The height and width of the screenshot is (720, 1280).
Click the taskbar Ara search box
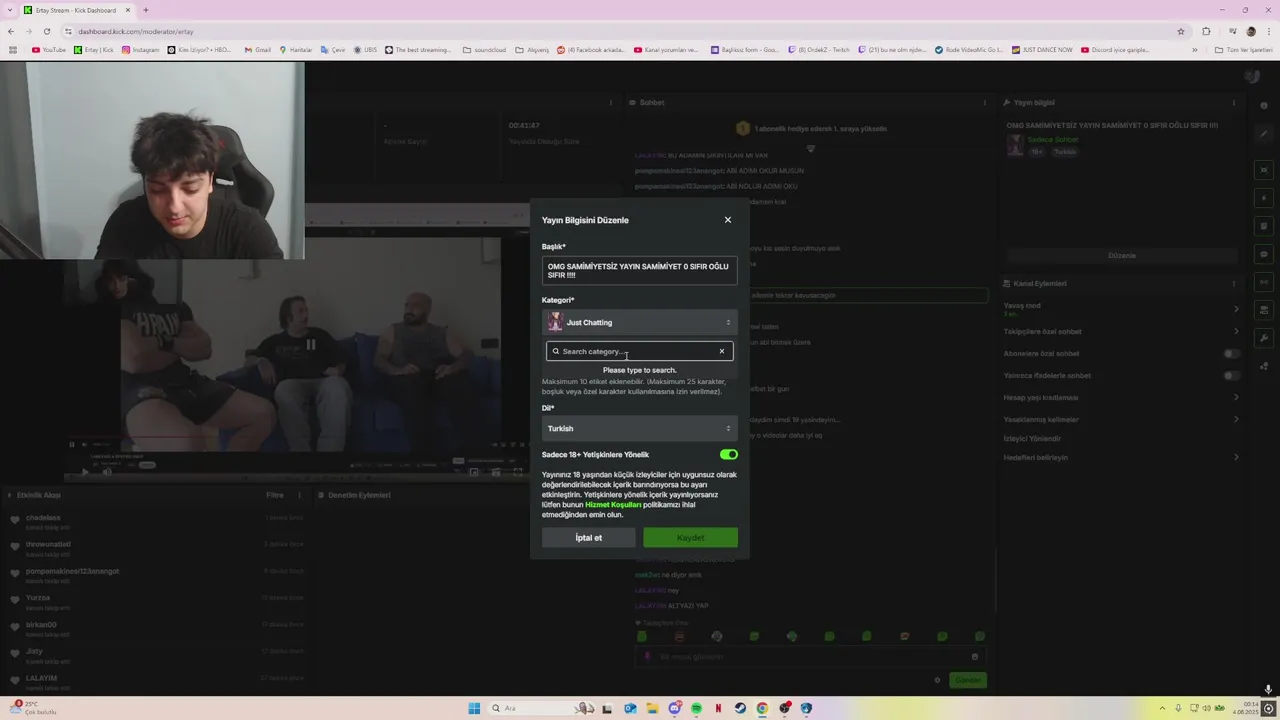coord(542,708)
